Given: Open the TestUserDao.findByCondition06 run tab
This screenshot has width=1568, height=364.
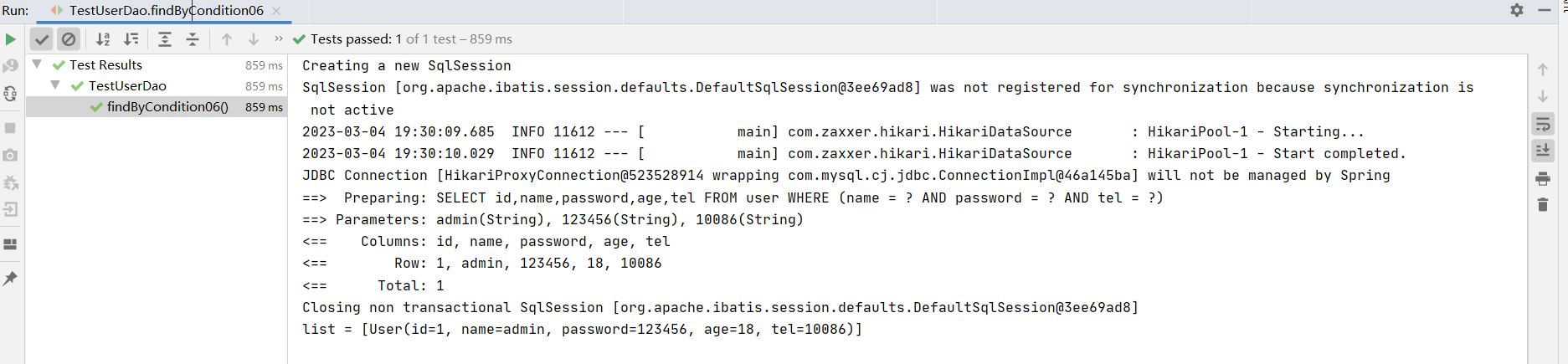Looking at the screenshot, I should [x=166, y=11].
